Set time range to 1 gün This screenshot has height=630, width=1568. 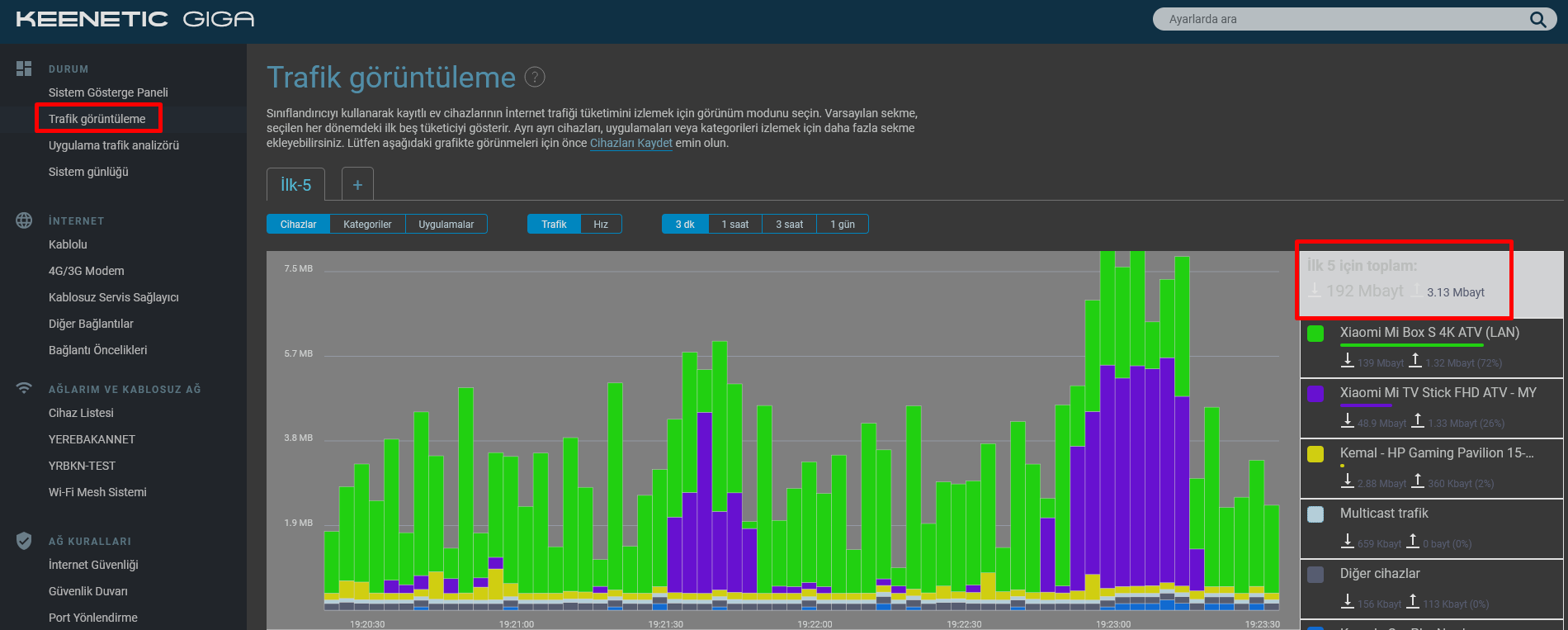843,224
